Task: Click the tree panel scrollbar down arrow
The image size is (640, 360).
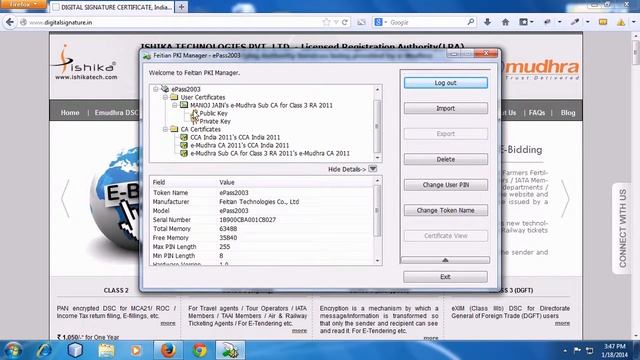Action: (x=377, y=158)
